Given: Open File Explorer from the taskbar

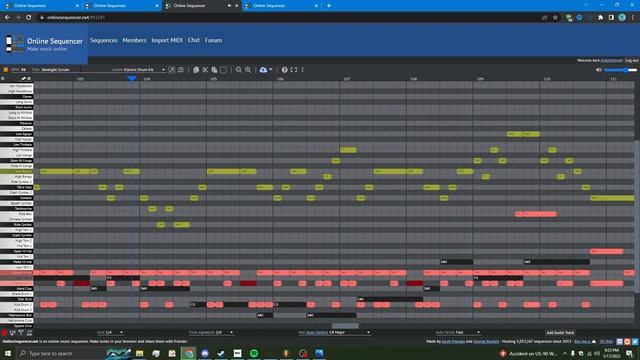Looking at the screenshot, I should [x=140, y=353].
